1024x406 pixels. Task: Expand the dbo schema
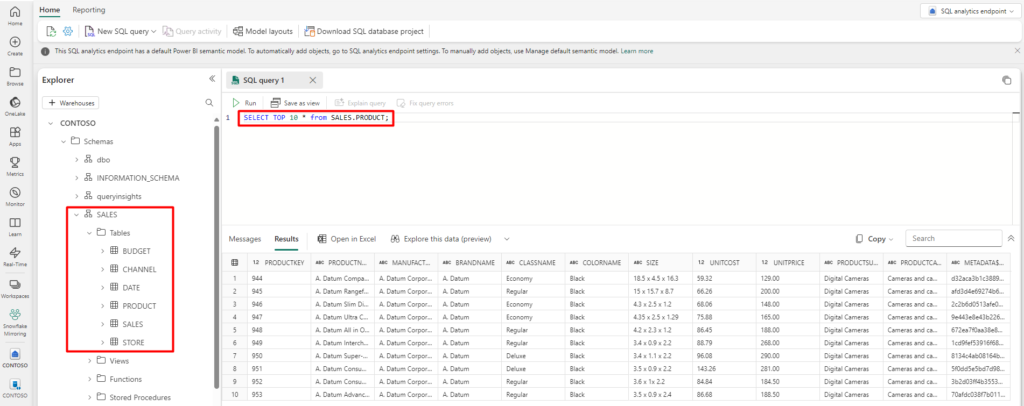point(76,159)
